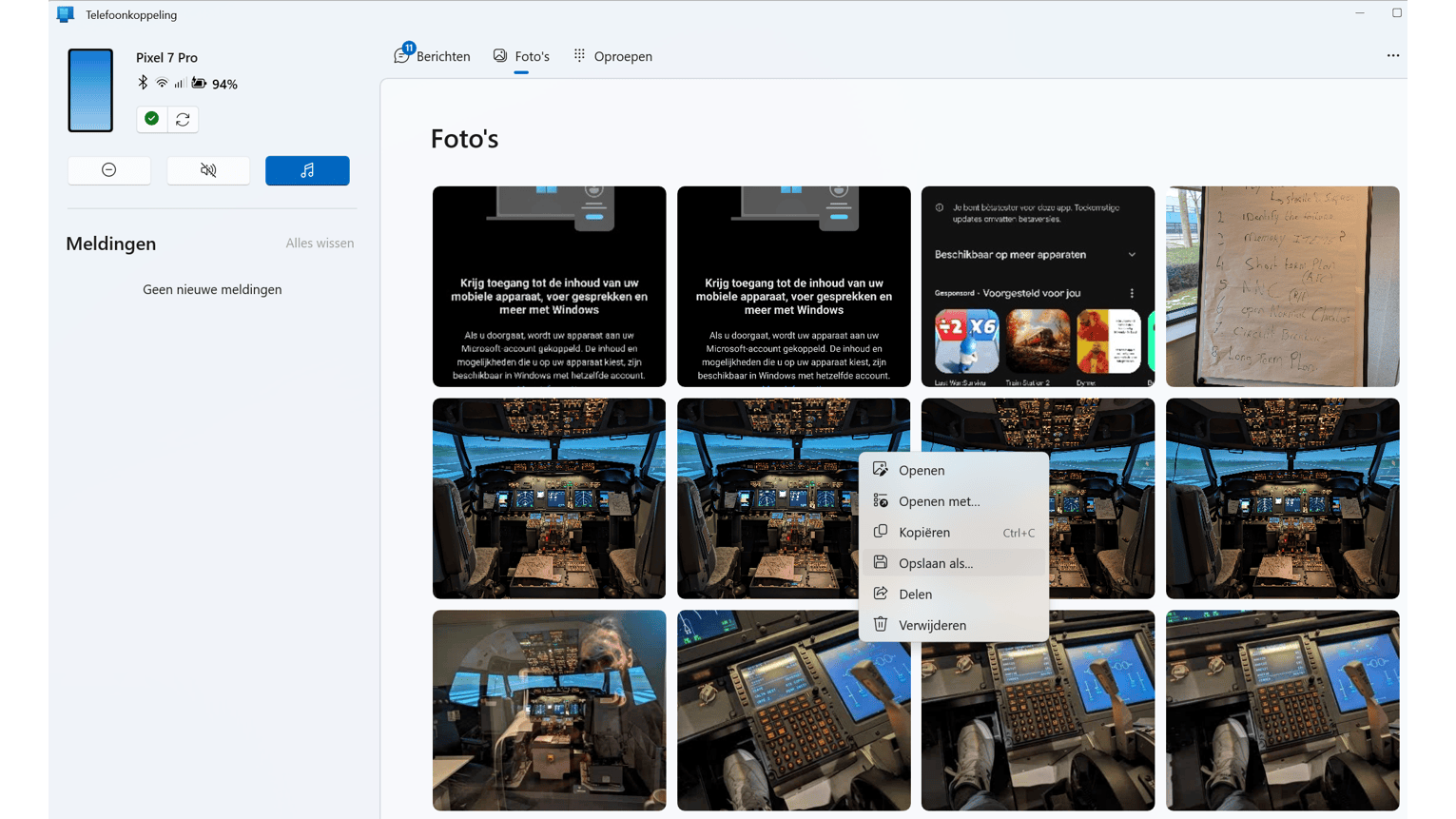
Task: Open the more options ellipsis menu
Action: (1393, 55)
